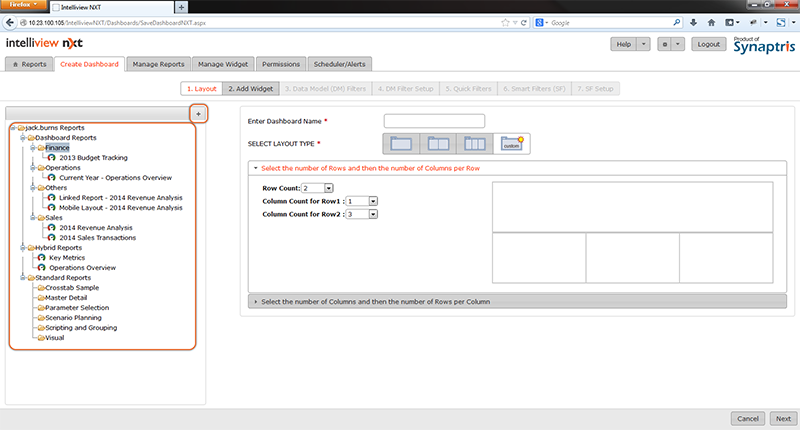Click Master Detail folder icon

[41, 298]
